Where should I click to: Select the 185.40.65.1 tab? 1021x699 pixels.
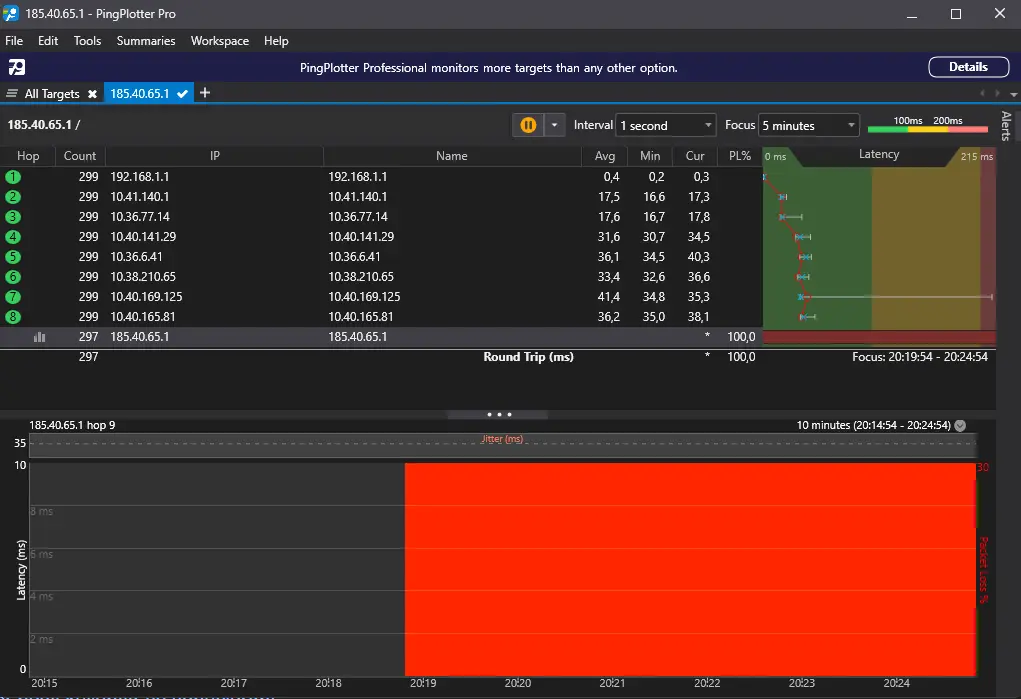tap(139, 94)
